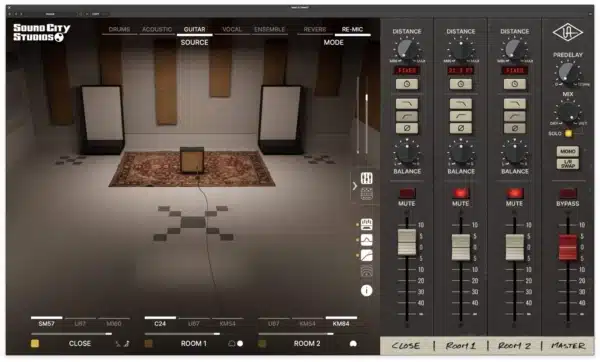Viewport: 600px width, 362px height.
Task: Select the omni circle pattern for Room 1
Action: (x=240, y=344)
